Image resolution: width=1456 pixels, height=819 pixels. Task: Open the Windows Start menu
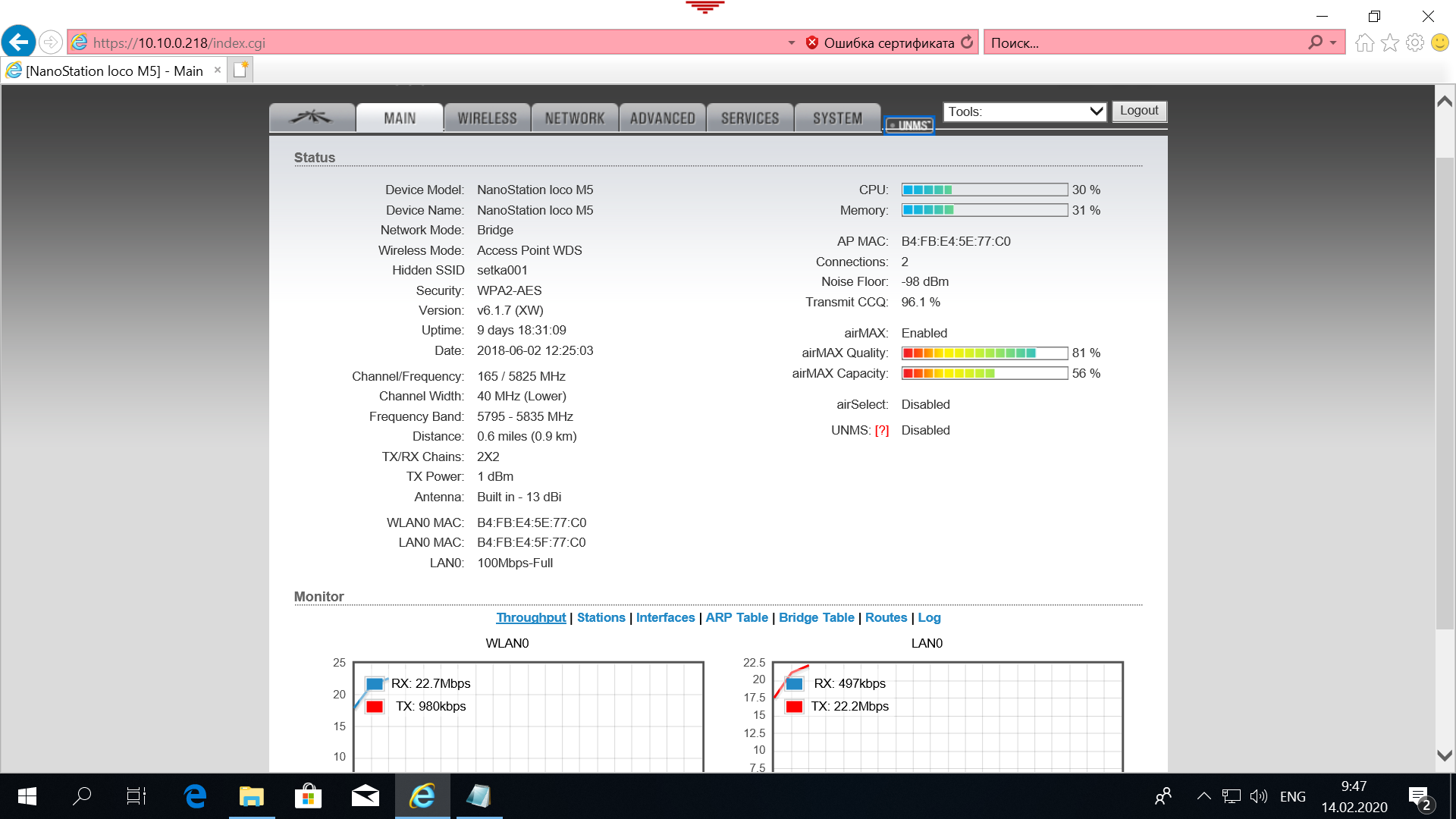pos(27,796)
